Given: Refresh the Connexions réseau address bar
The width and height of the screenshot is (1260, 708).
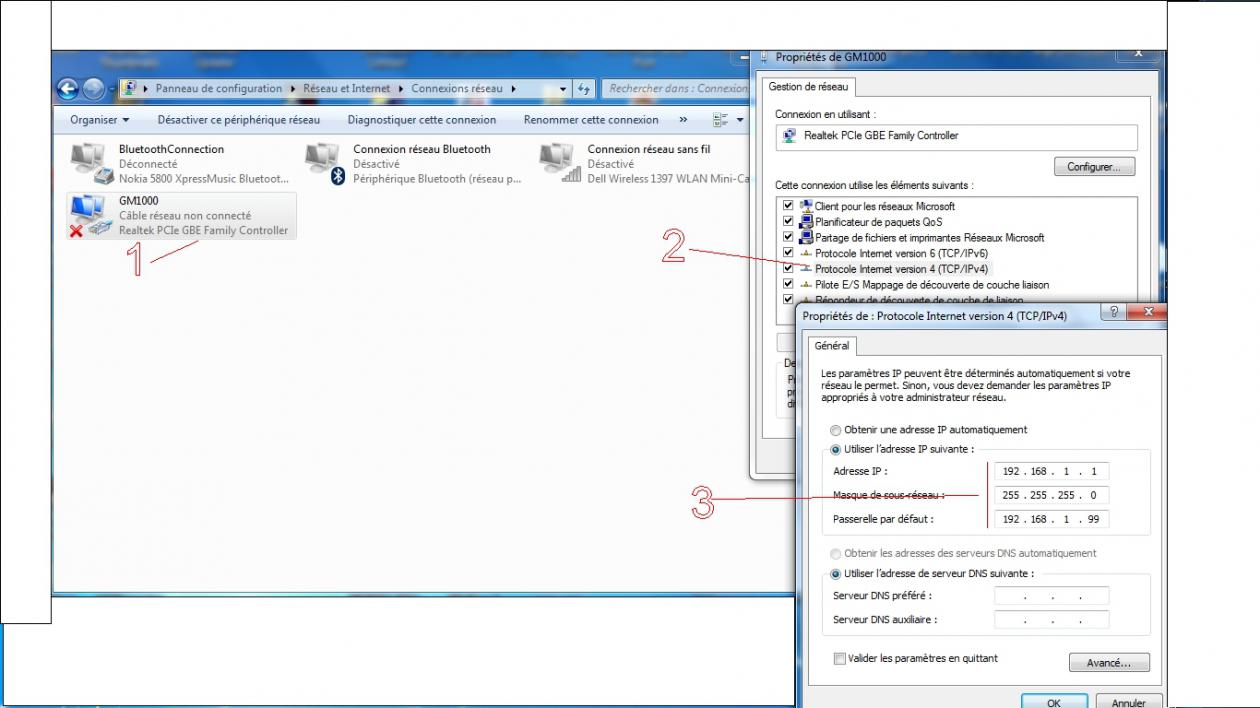Looking at the screenshot, I should tap(585, 89).
